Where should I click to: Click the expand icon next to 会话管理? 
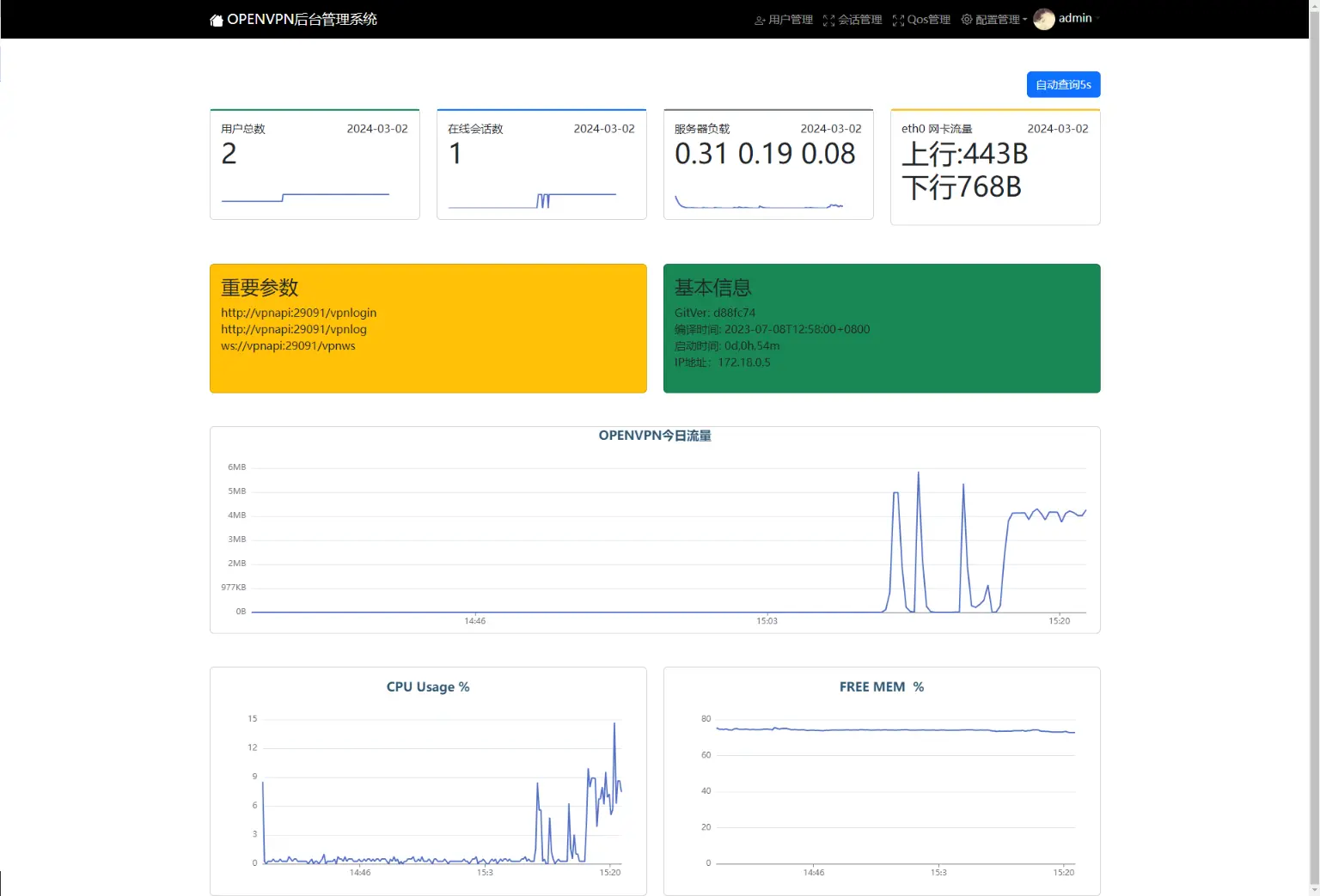coord(828,20)
